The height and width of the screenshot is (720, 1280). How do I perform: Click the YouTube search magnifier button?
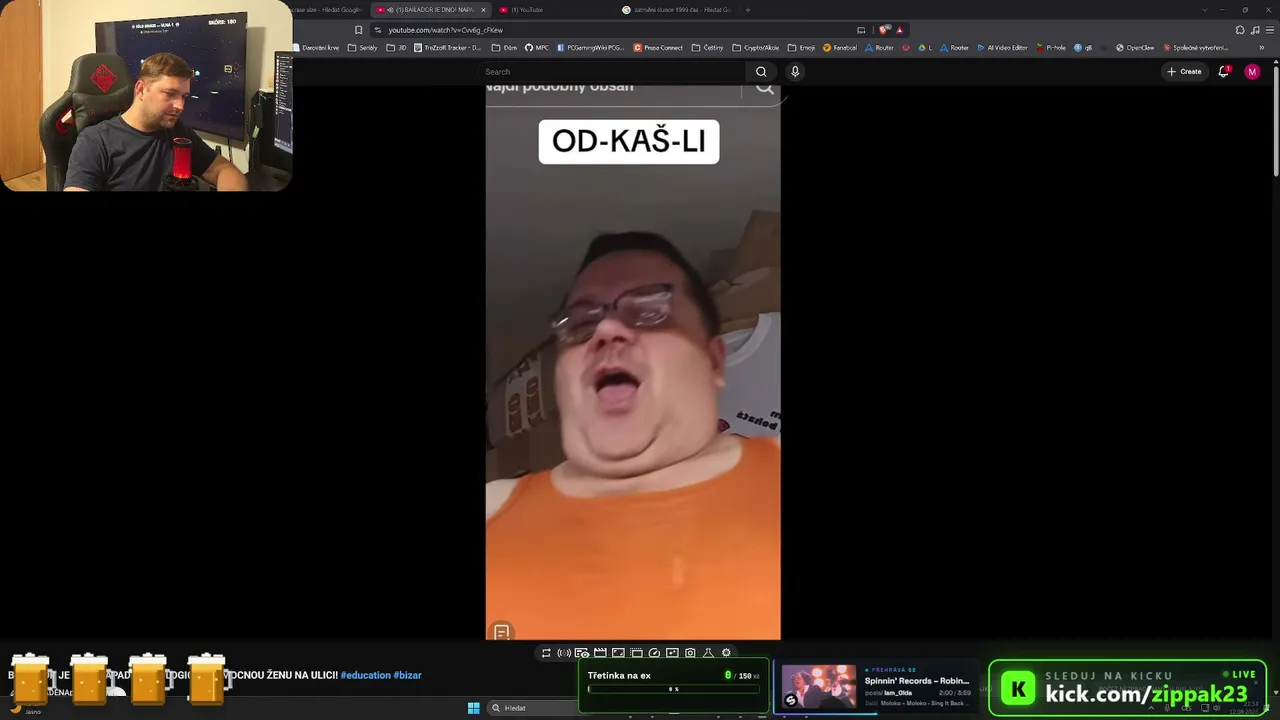761,72
